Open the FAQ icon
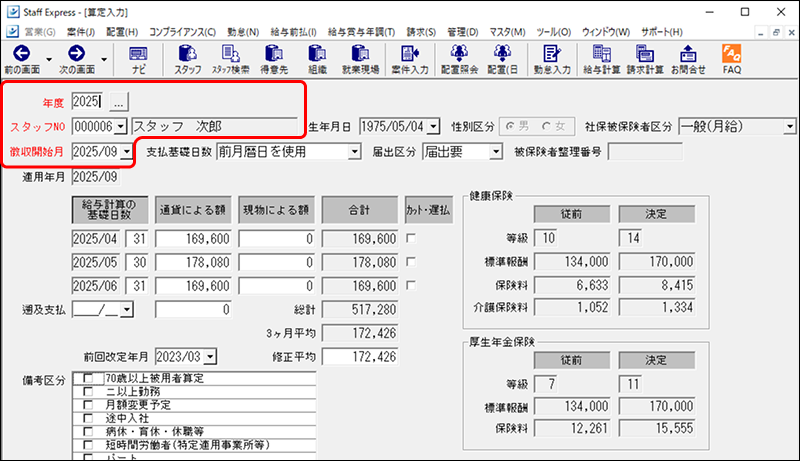 click(x=732, y=54)
